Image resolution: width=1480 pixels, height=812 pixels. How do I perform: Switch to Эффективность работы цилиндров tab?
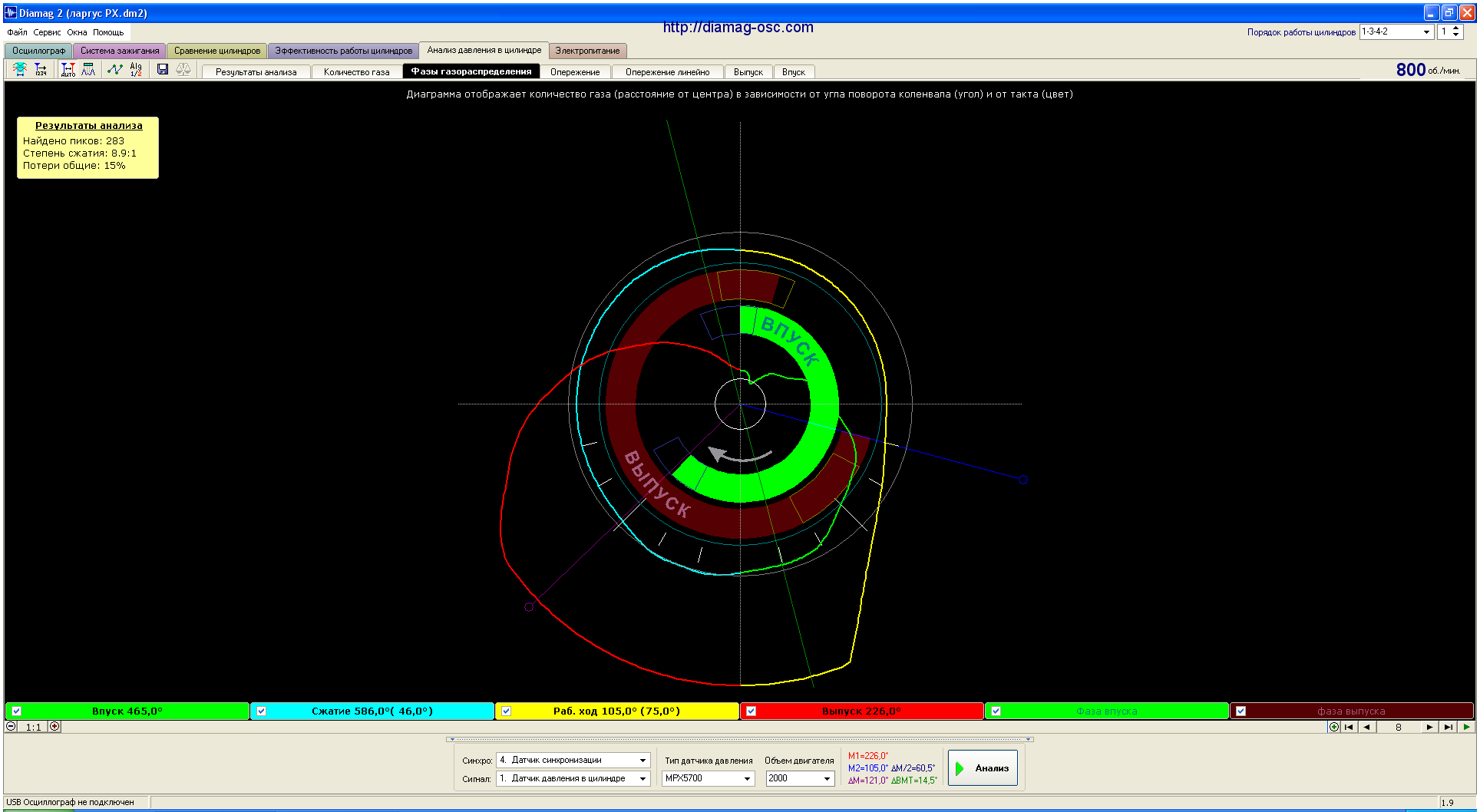point(343,51)
